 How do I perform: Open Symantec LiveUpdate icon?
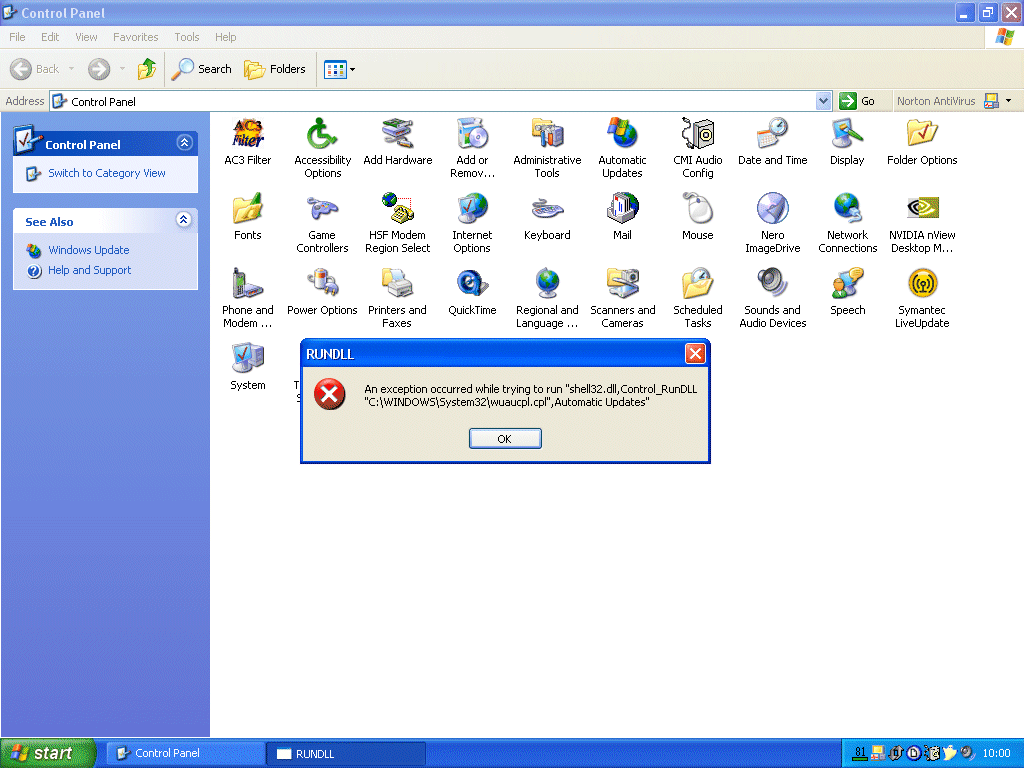[x=922, y=284]
